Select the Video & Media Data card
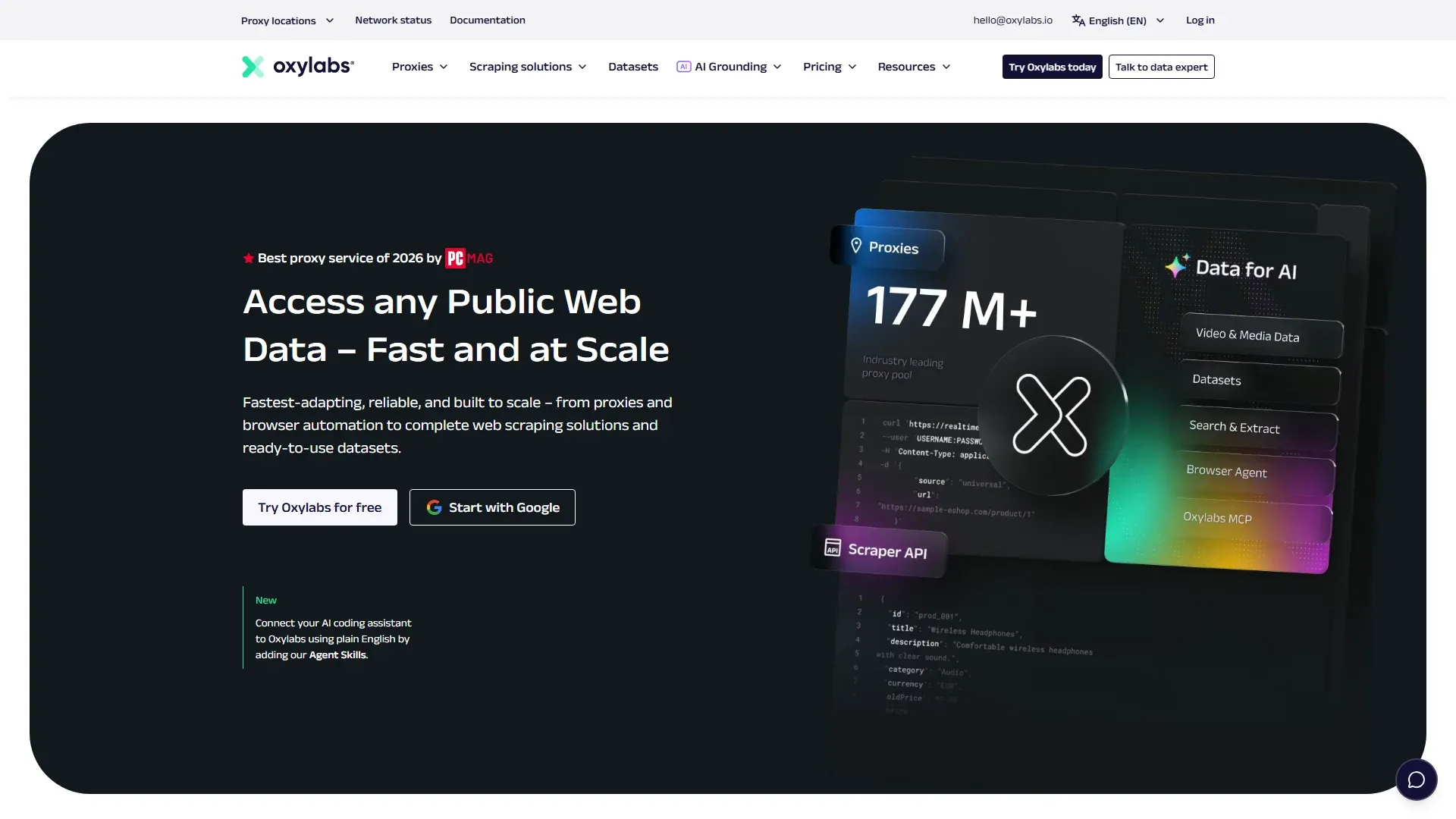The height and width of the screenshot is (819, 1456). point(1262,335)
